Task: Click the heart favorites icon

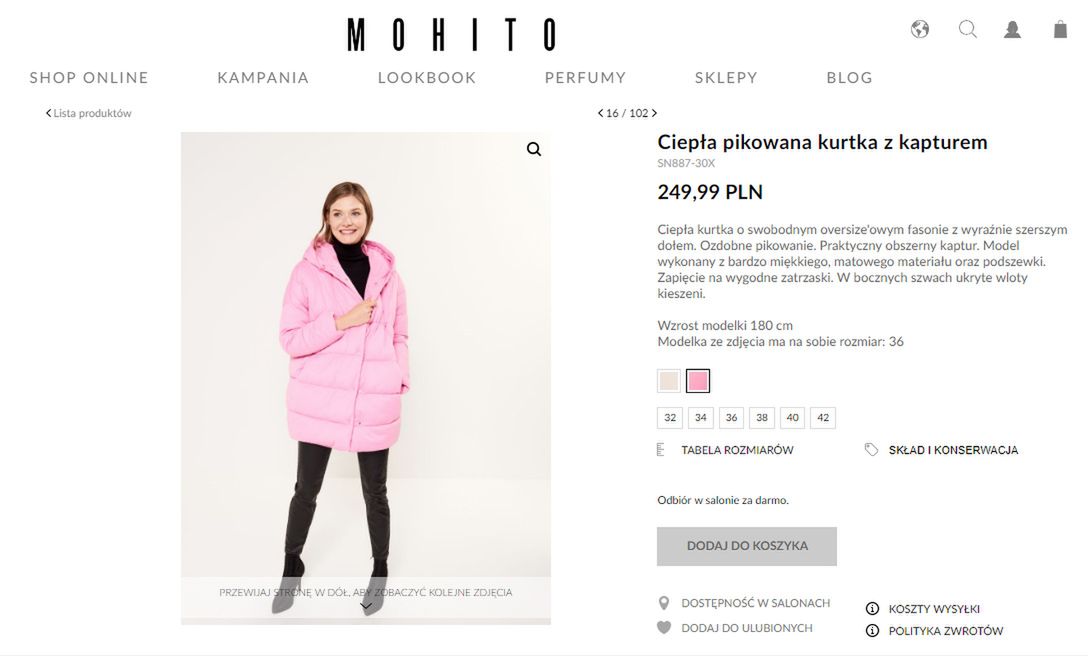Action: pyautogui.click(x=664, y=628)
